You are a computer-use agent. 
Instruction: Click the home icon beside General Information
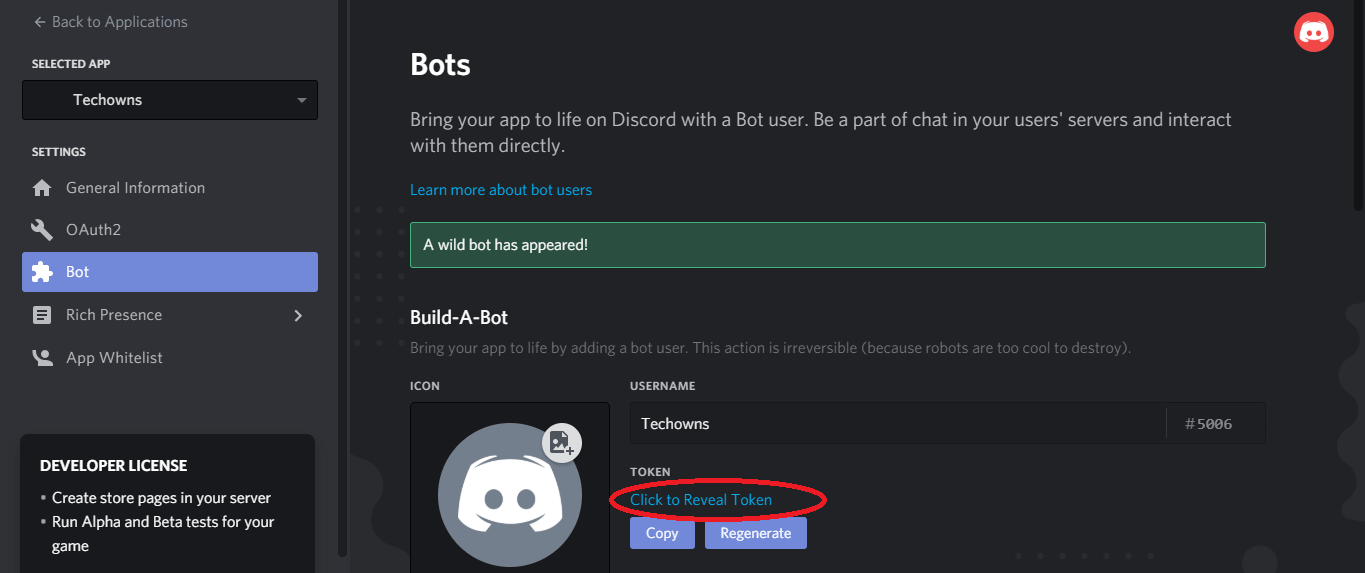coord(42,188)
